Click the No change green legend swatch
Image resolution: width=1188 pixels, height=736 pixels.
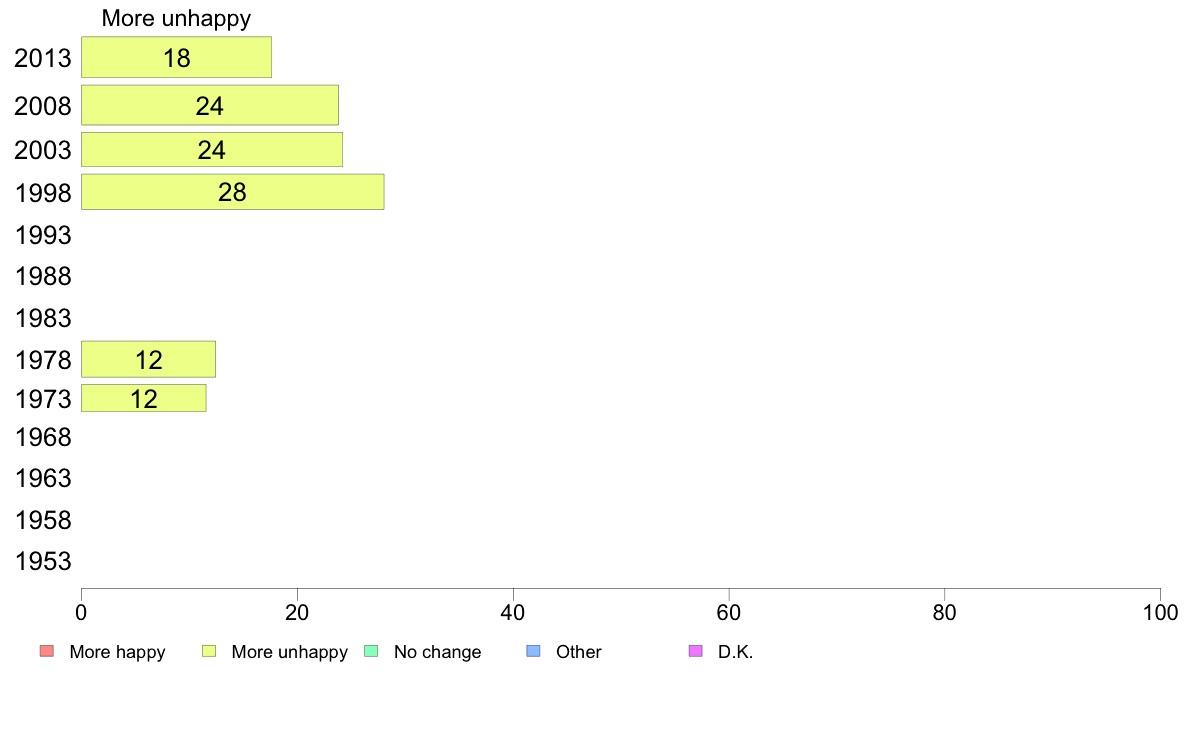coord(371,651)
